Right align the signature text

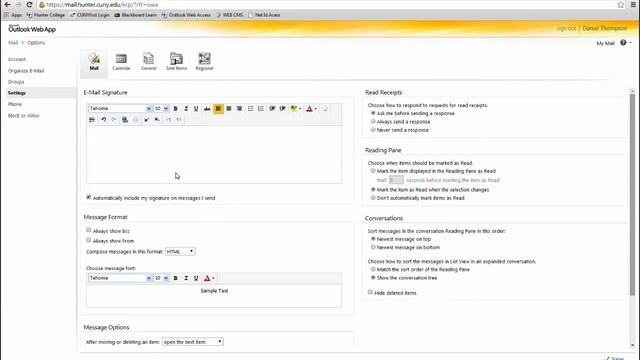point(239,109)
